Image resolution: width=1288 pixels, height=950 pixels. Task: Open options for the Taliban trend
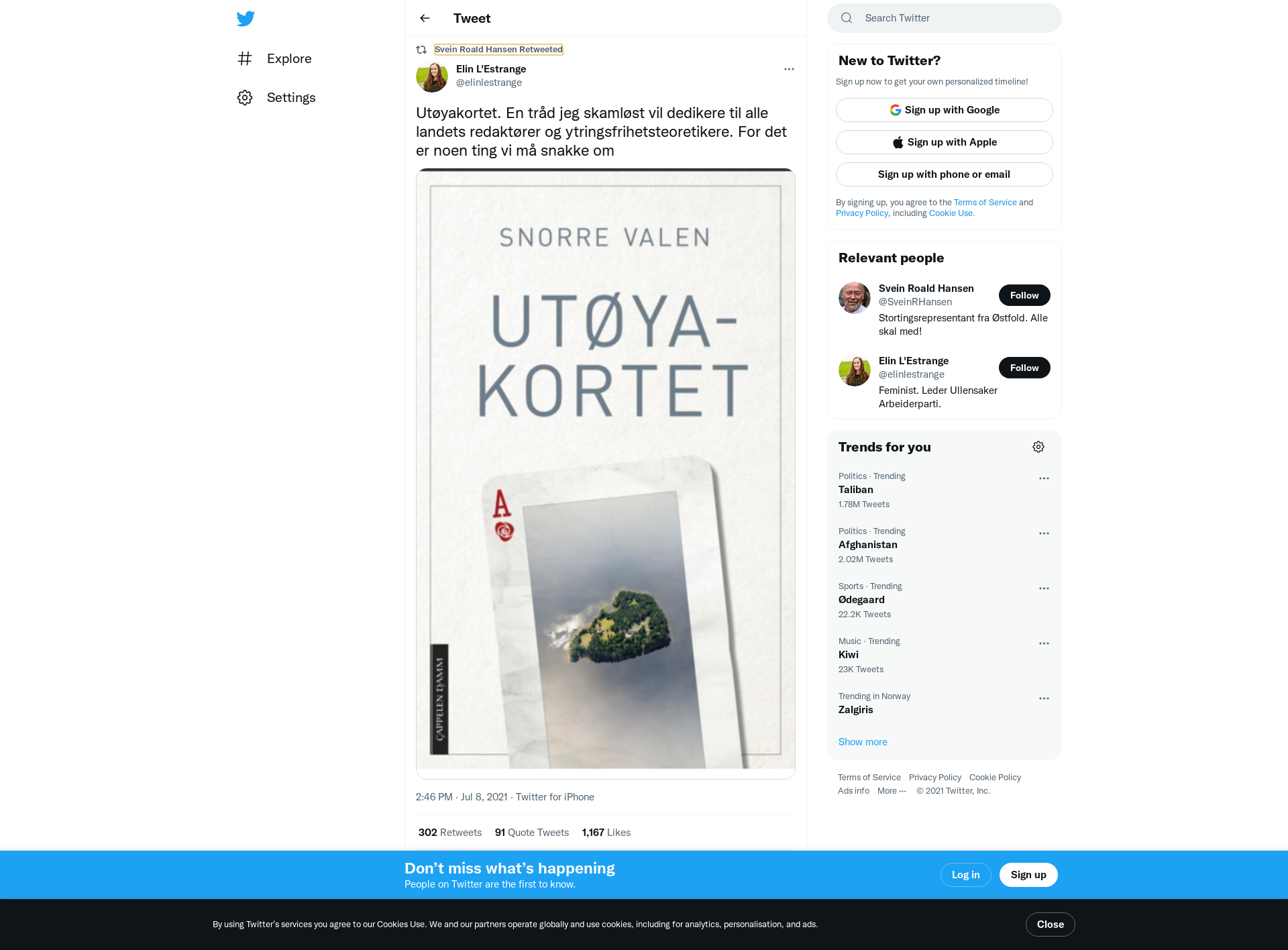[x=1044, y=478]
